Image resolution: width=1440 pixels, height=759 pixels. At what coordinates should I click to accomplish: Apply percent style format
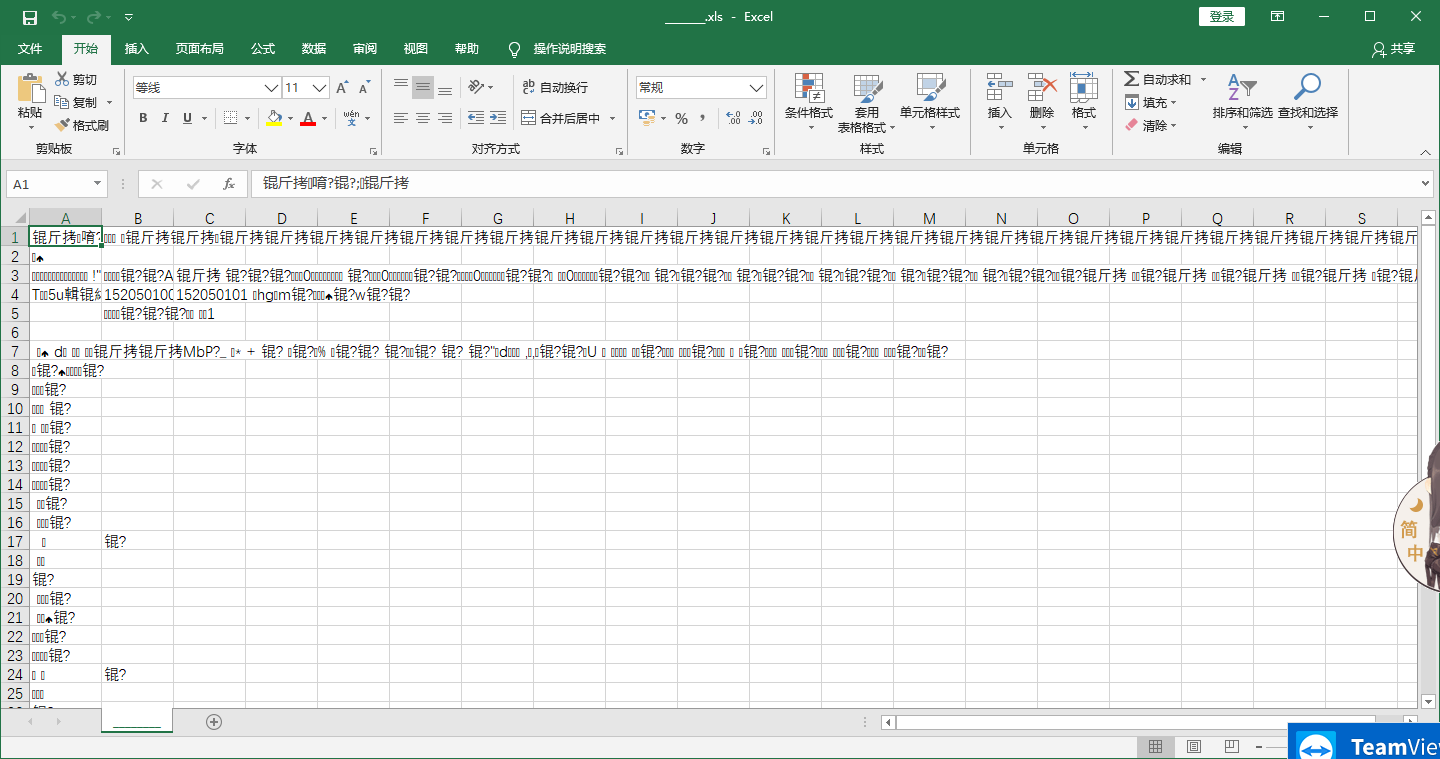681,118
